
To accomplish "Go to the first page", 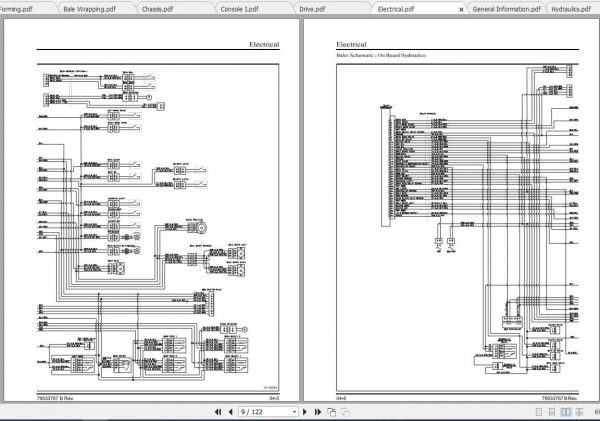I will [218, 412].
